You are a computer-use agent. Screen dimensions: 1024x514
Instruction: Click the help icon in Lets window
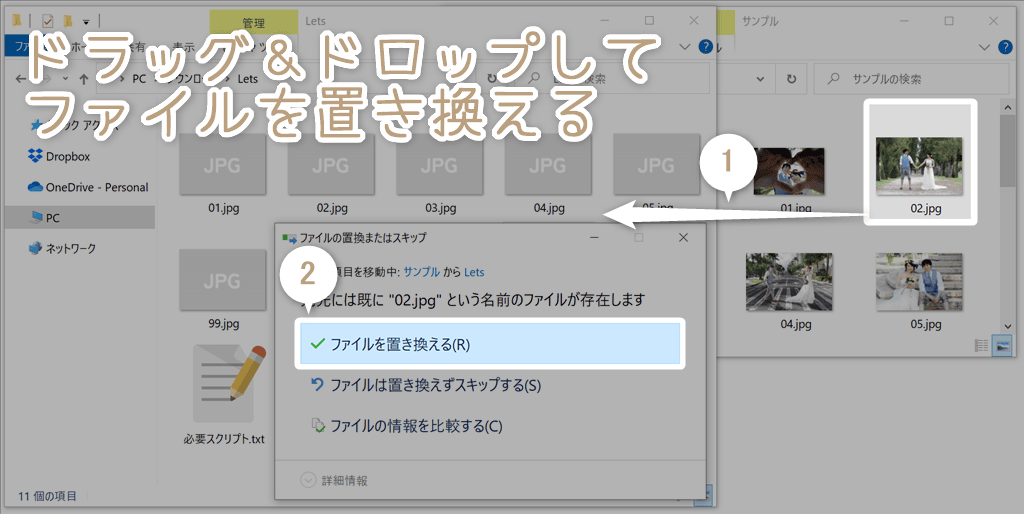(x=705, y=47)
